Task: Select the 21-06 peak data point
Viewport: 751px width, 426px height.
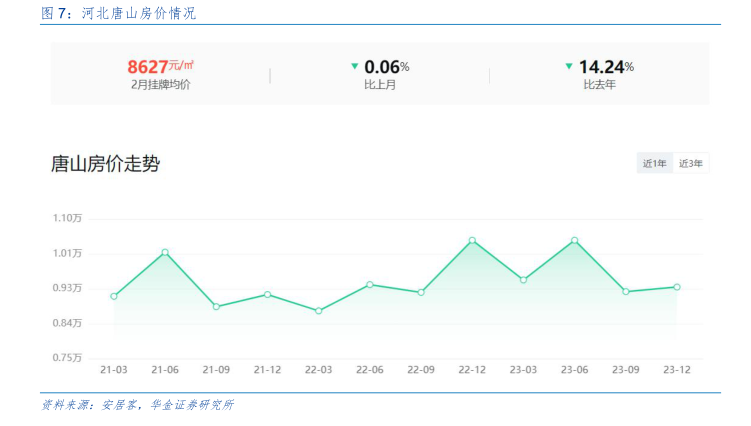Action: pos(165,252)
